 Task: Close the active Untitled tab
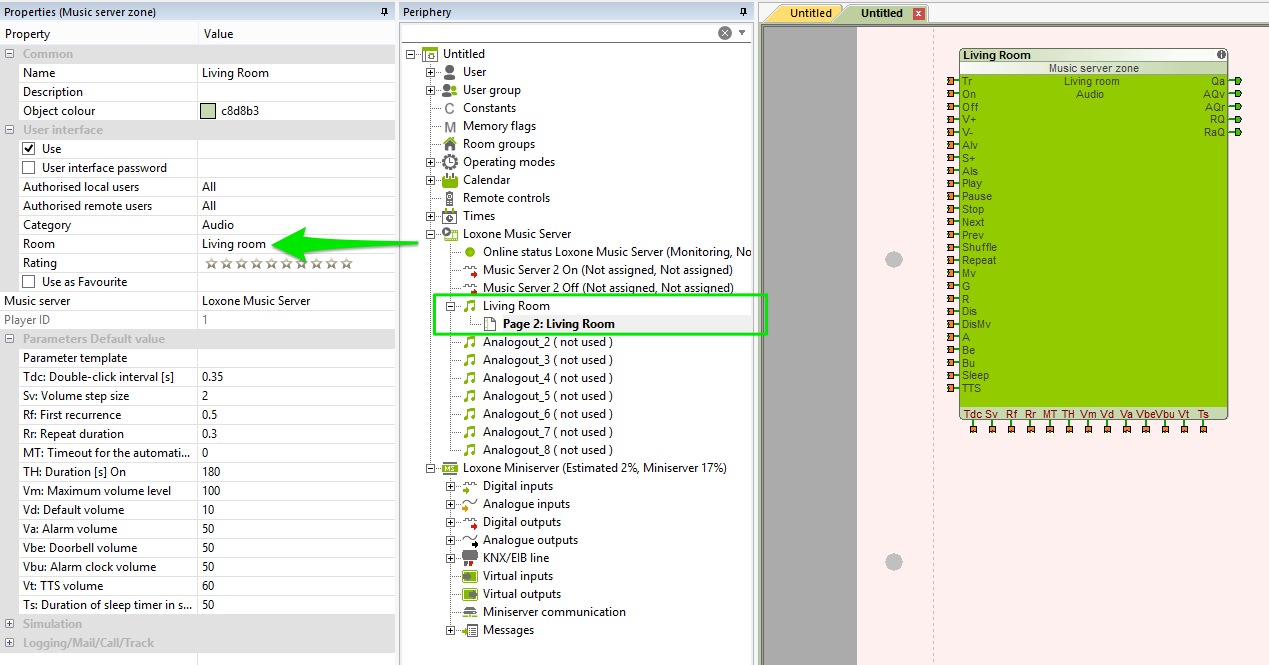point(919,14)
